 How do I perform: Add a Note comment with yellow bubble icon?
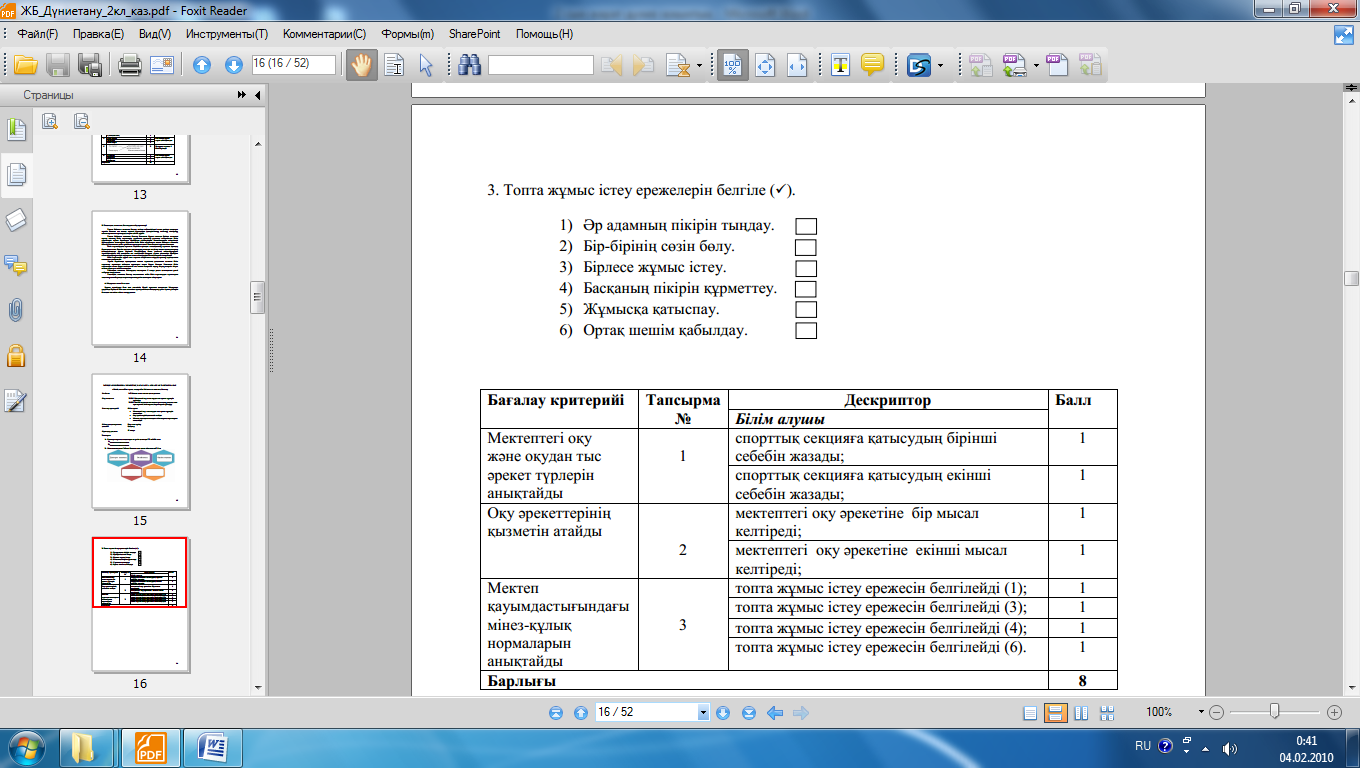(x=873, y=66)
